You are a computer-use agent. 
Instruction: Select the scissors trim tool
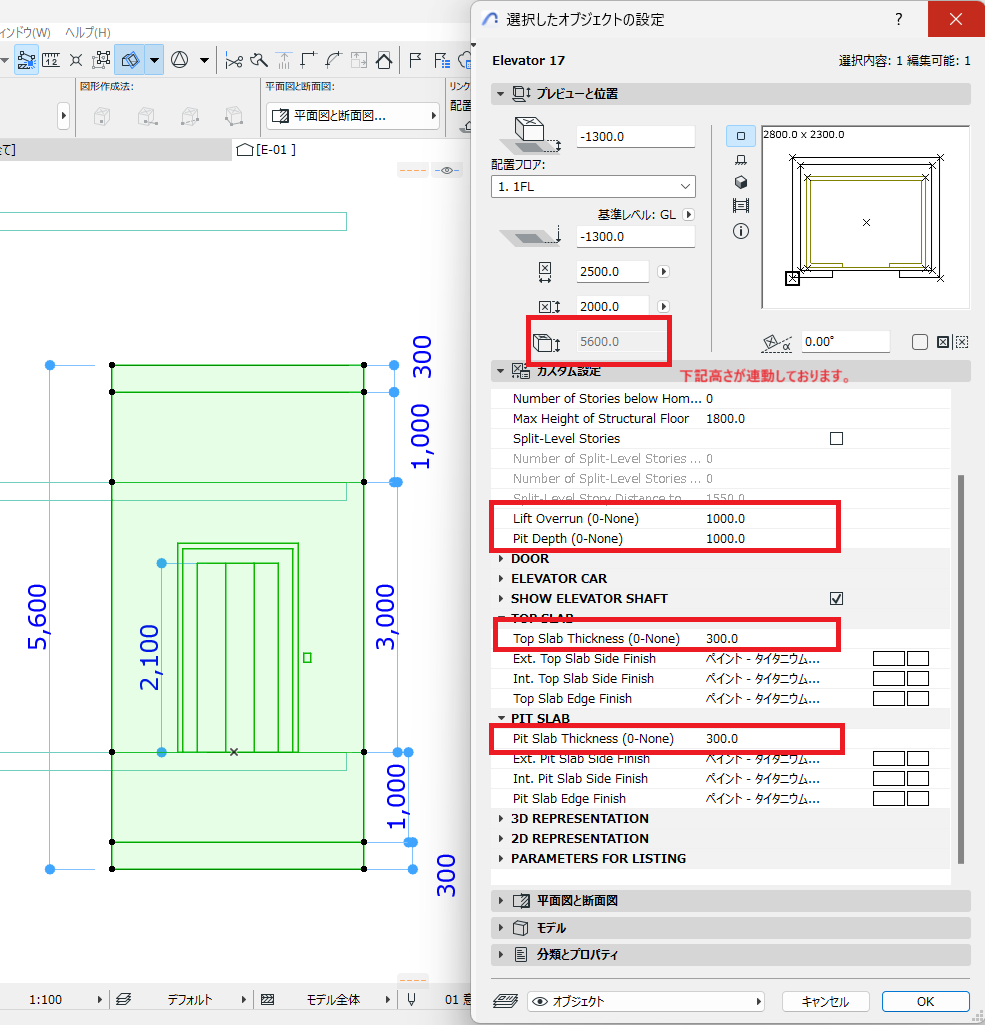point(233,61)
